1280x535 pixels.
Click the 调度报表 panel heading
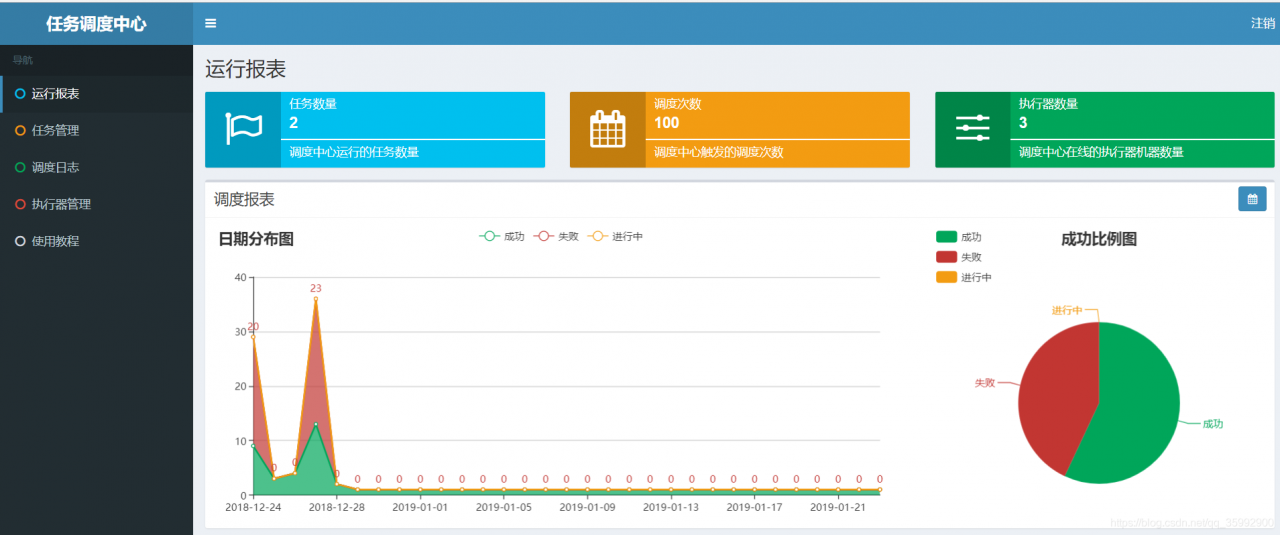click(244, 199)
